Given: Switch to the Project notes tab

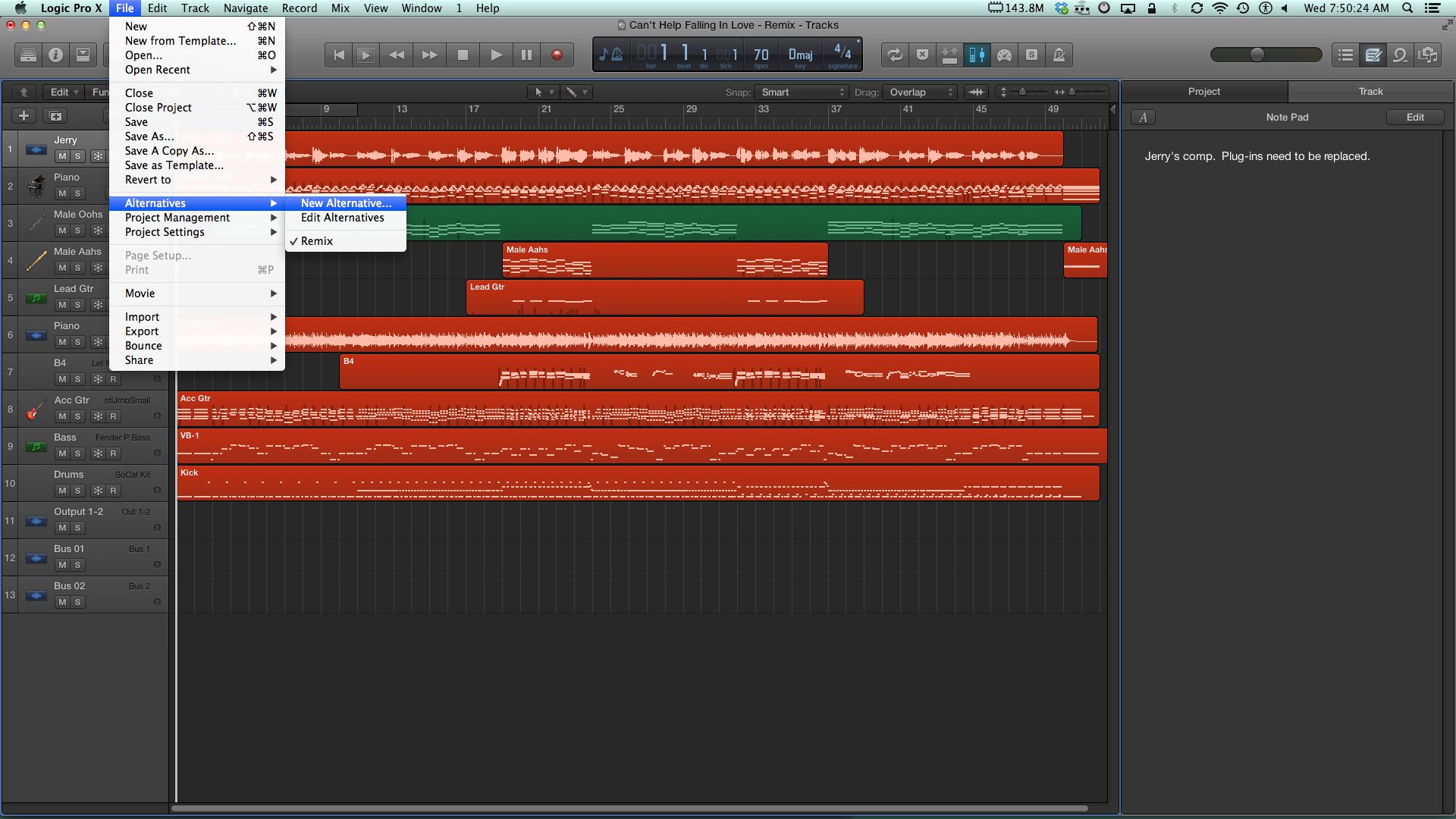Looking at the screenshot, I should click(x=1204, y=92).
